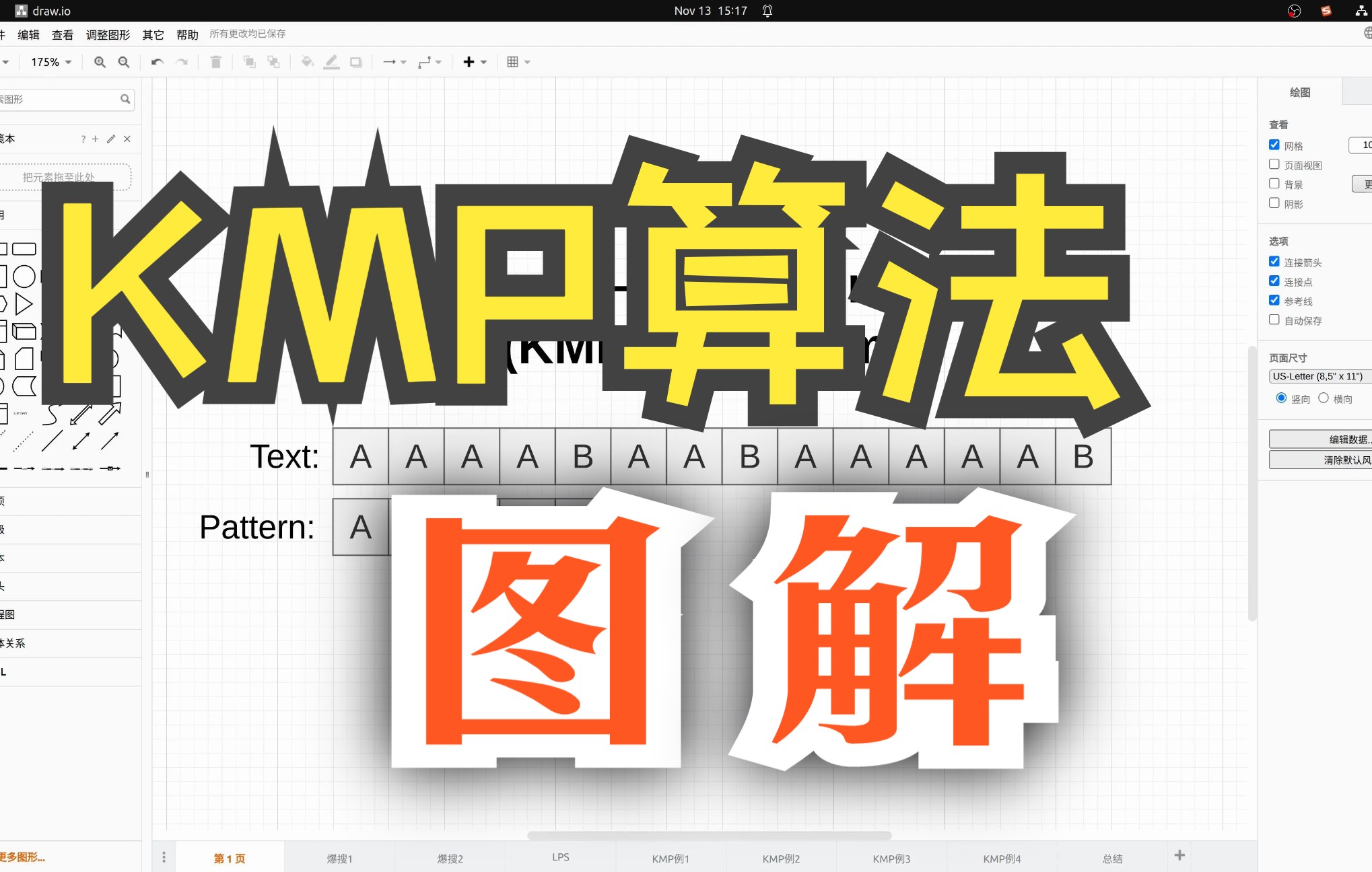Open the 查看 menu
The width and height of the screenshot is (1372, 872).
(62, 34)
